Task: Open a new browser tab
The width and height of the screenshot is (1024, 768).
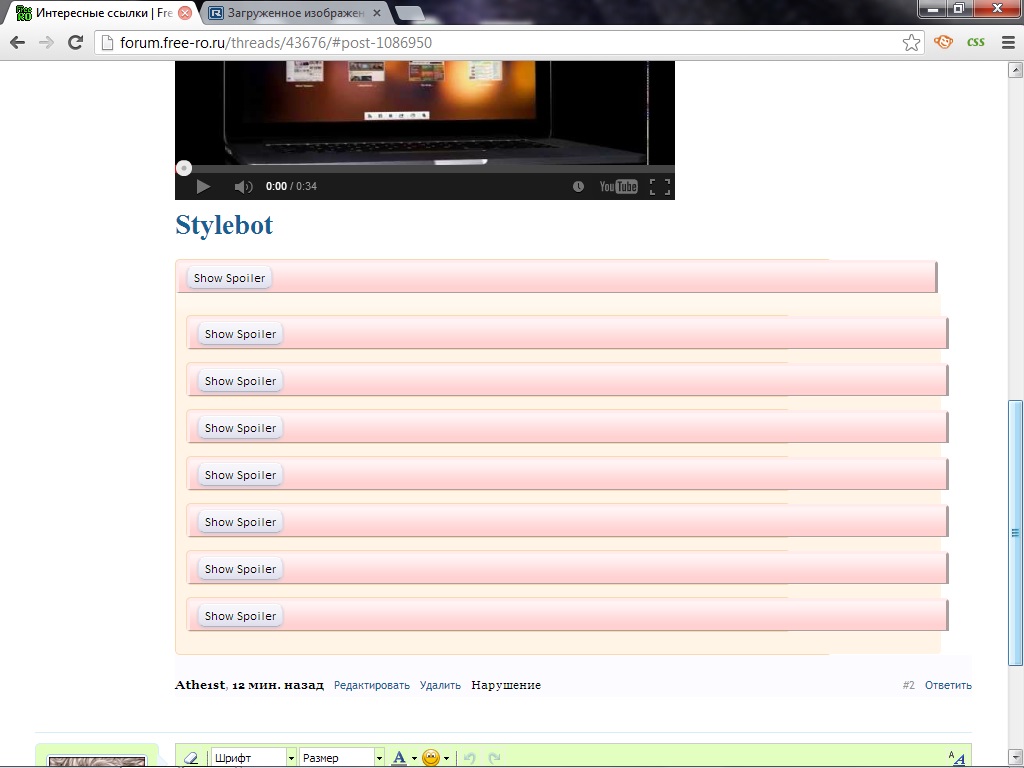Action: (x=409, y=13)
